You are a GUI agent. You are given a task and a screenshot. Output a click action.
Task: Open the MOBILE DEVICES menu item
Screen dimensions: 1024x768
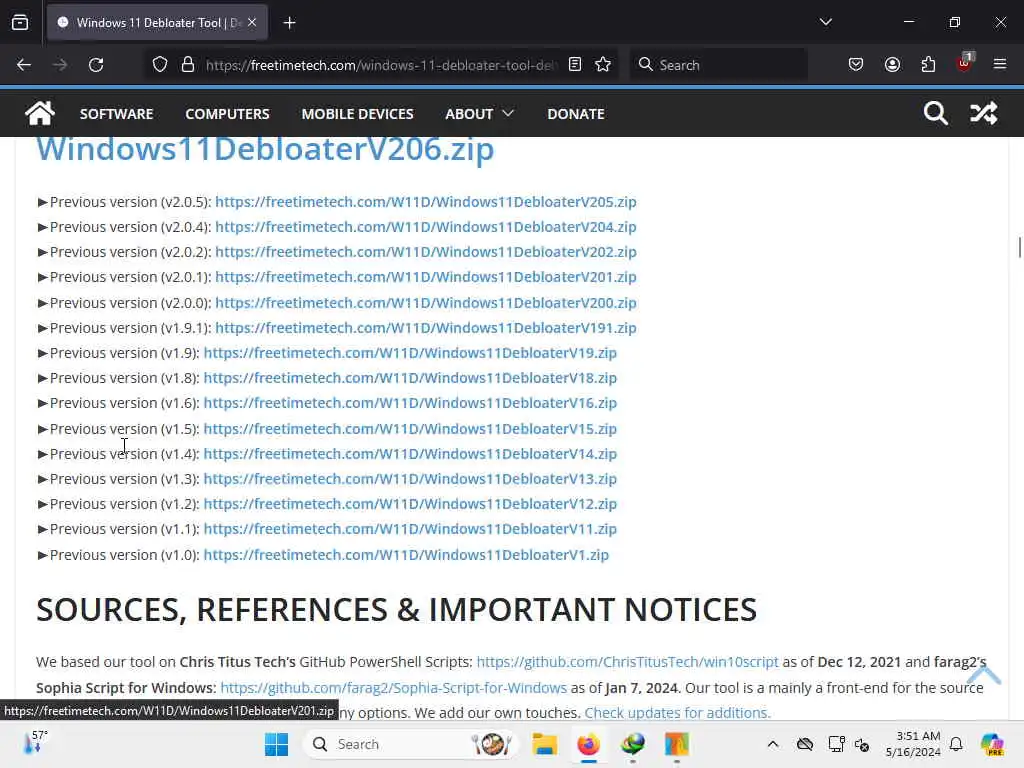pyautogui.click(x=357, y=114)
